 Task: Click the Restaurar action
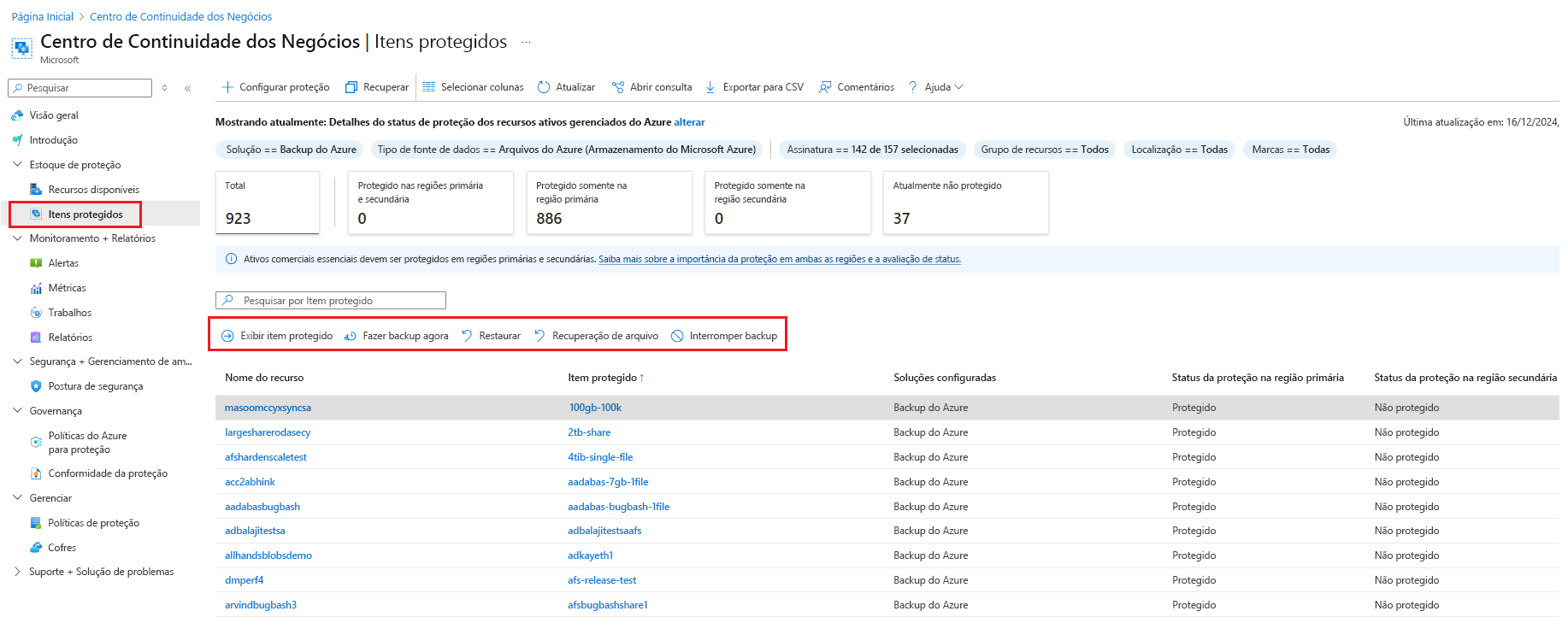click(x=491, y=336)
